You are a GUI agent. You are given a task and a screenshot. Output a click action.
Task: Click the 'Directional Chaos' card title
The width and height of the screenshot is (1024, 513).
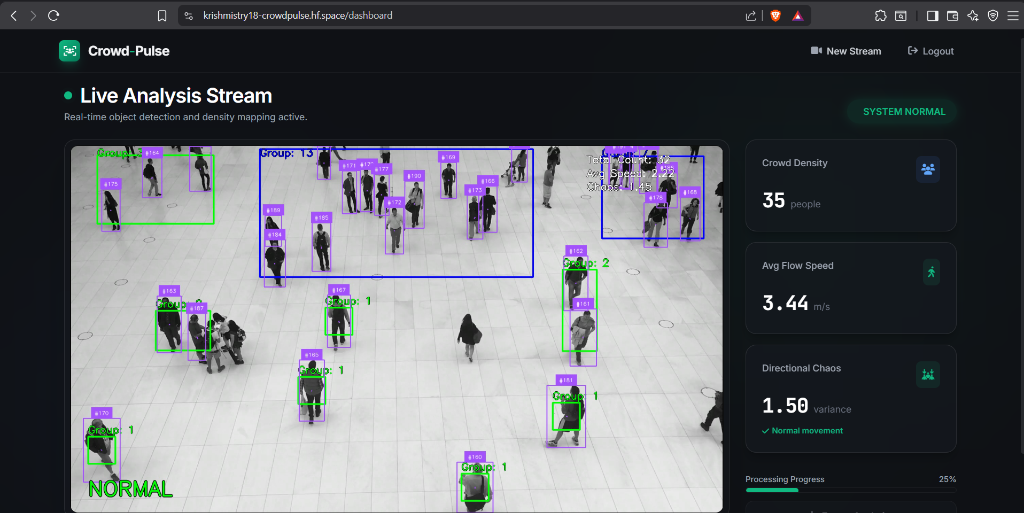801,368
